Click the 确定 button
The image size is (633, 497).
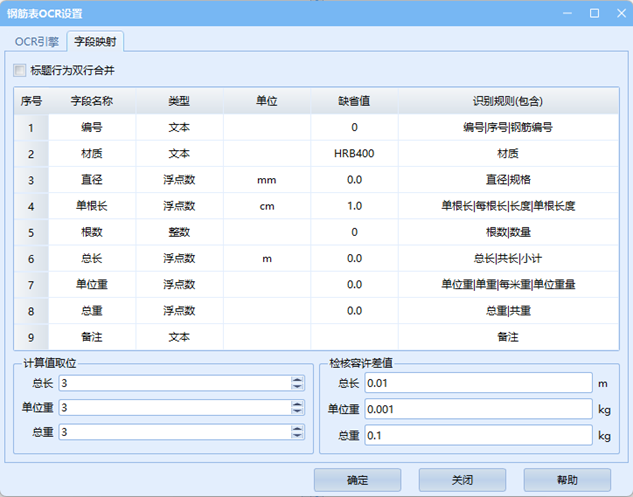point(357,480)
